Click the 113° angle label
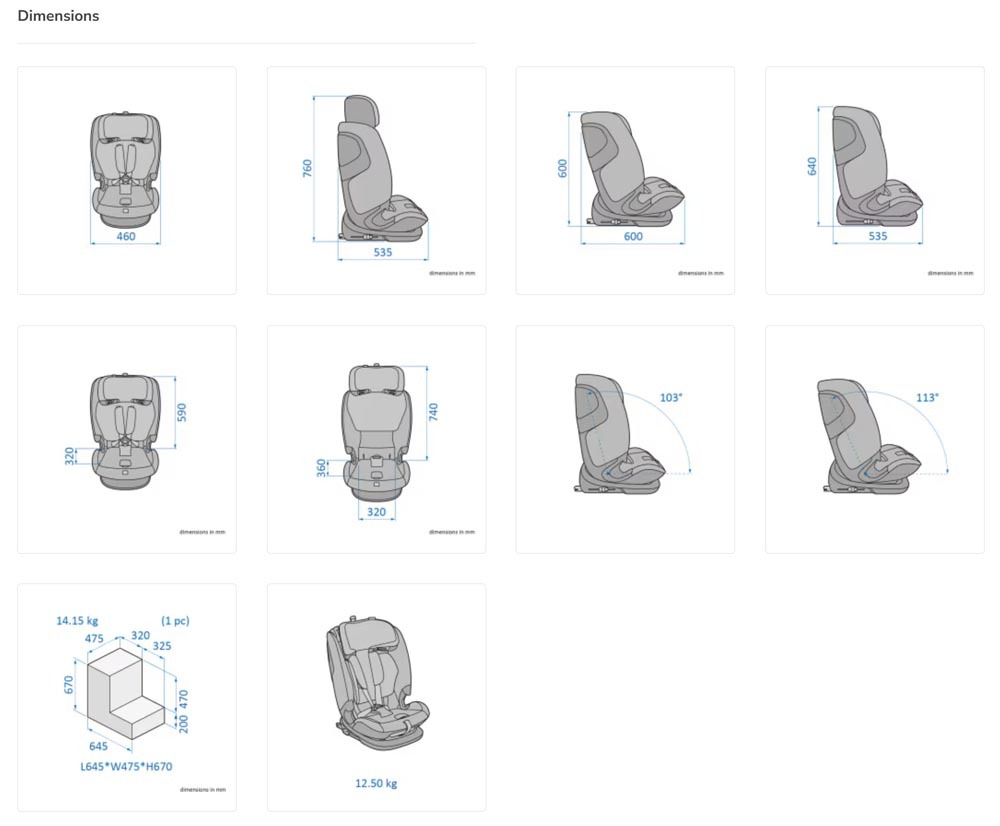The height and width of the screenshot is (826, 1000). (927, 398)
